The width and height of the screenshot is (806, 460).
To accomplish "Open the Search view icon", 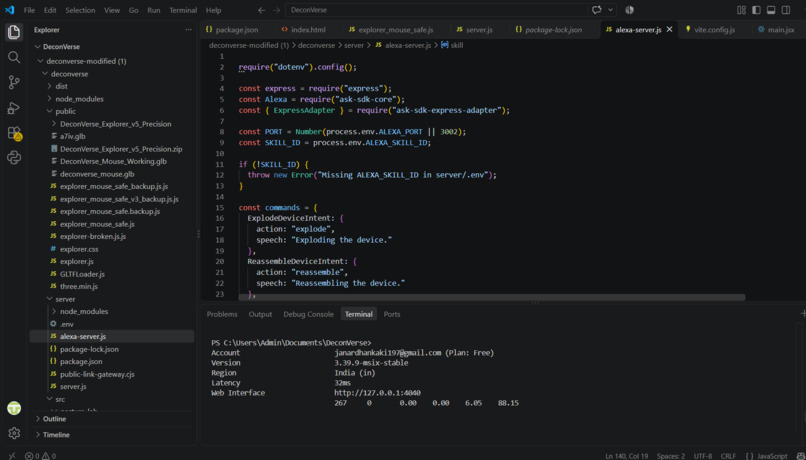I will click(14, 57).
